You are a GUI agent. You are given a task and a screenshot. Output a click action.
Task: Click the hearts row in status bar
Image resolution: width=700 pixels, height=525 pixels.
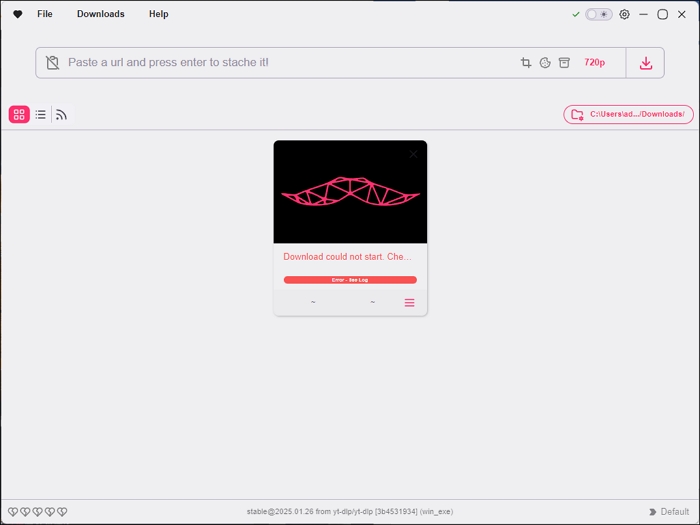point(38,512)
